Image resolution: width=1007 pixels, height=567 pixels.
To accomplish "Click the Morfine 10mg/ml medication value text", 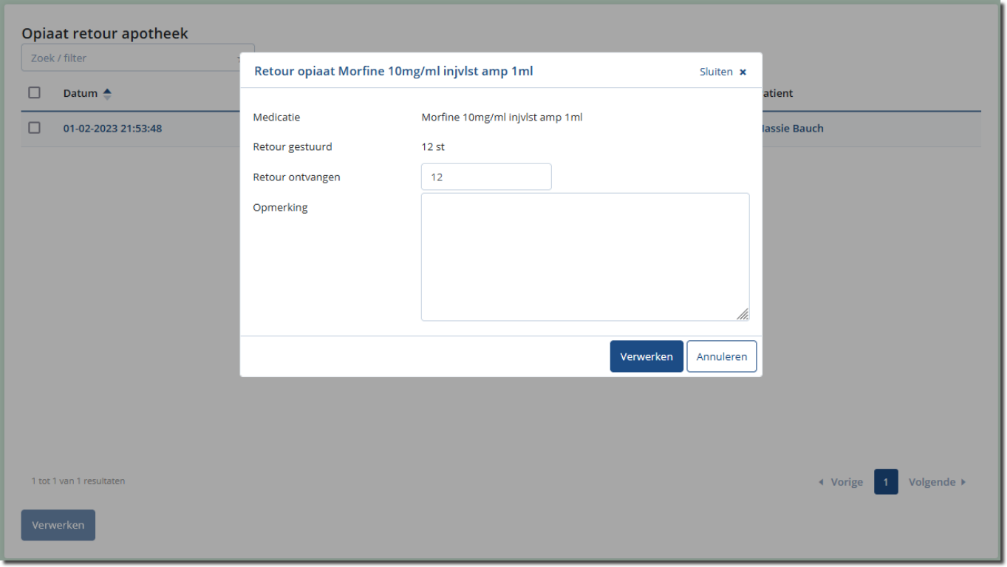I will pyautogui.click(x=501, y=117).
